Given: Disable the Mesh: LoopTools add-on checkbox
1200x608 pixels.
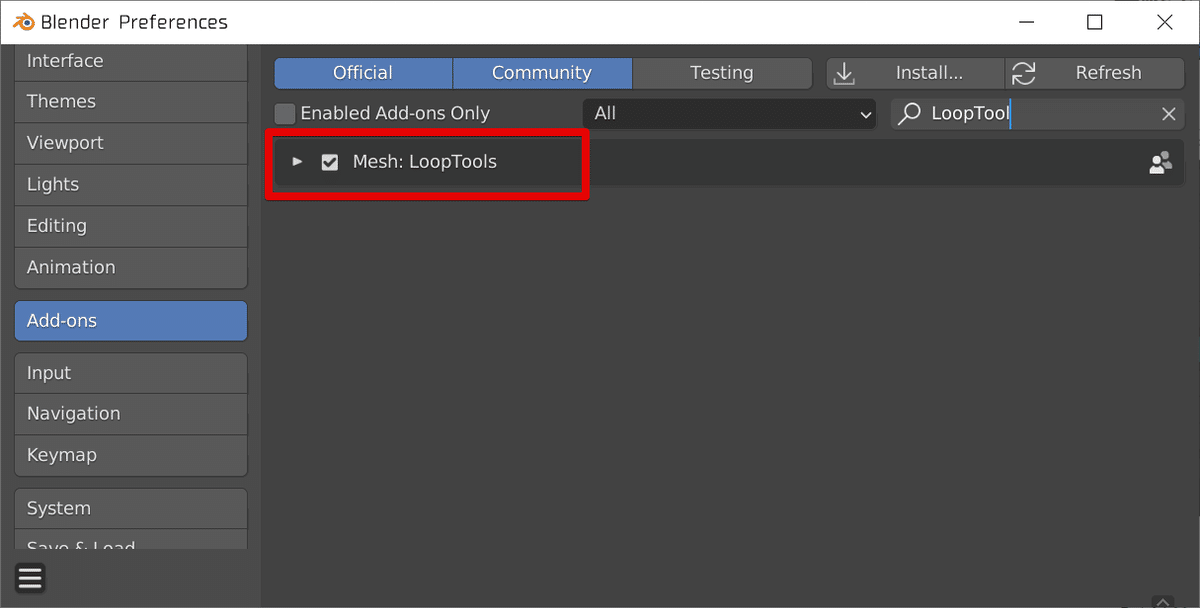Looking at the screenshot, I should click(x=330, y=162).
